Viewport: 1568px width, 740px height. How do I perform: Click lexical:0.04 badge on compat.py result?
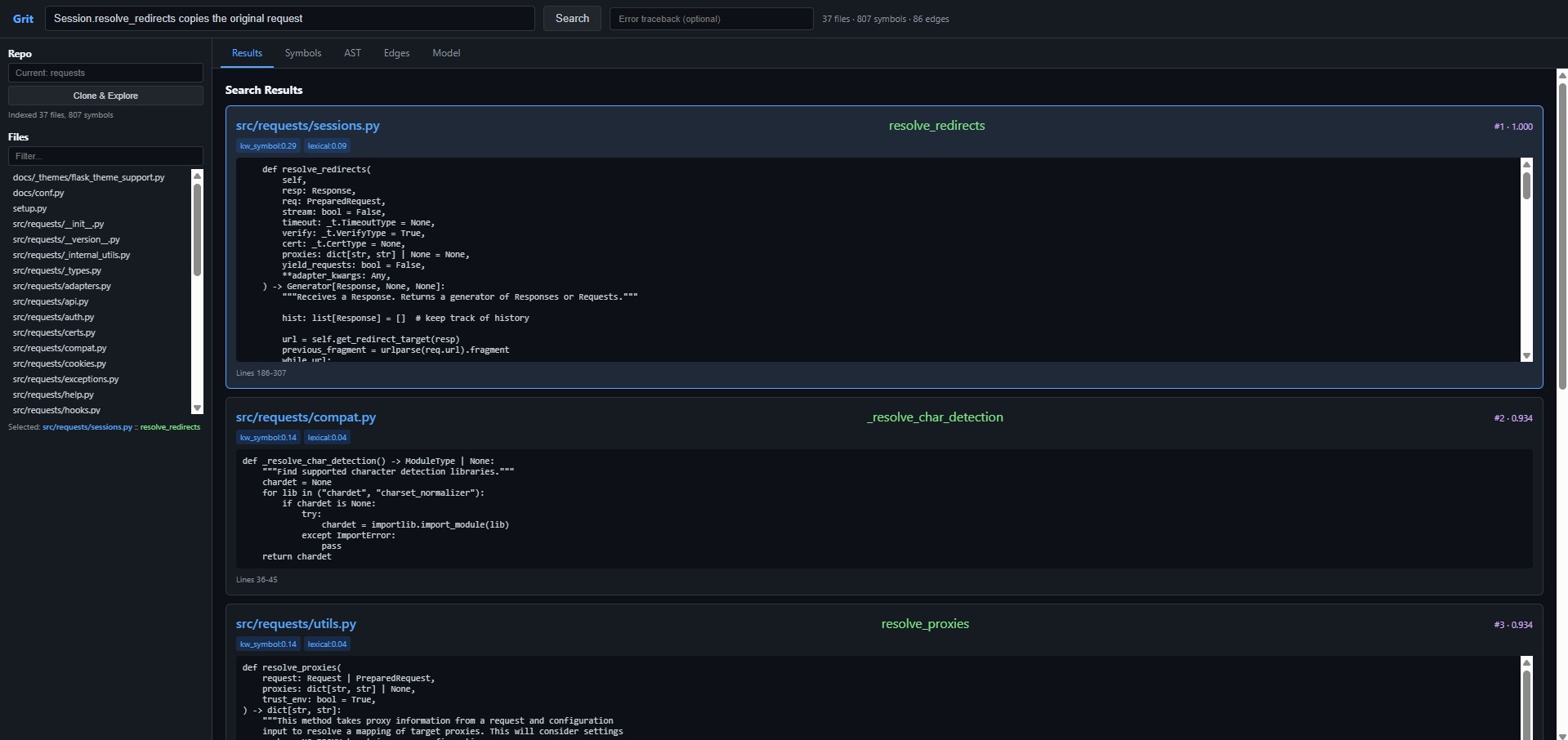click(327, 438)
